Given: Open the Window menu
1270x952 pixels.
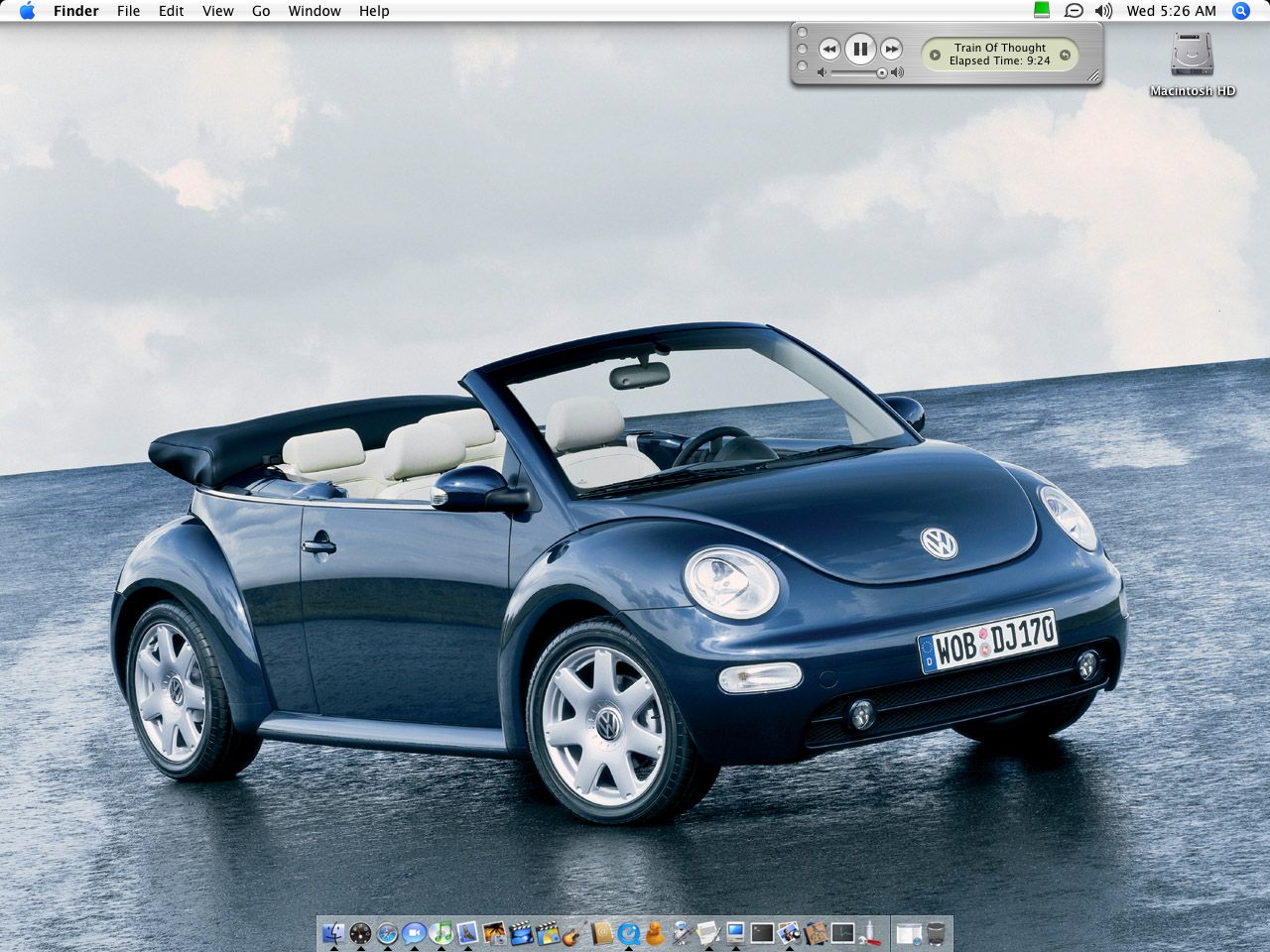Looking at the screenshot, I should tap(315, 11).
